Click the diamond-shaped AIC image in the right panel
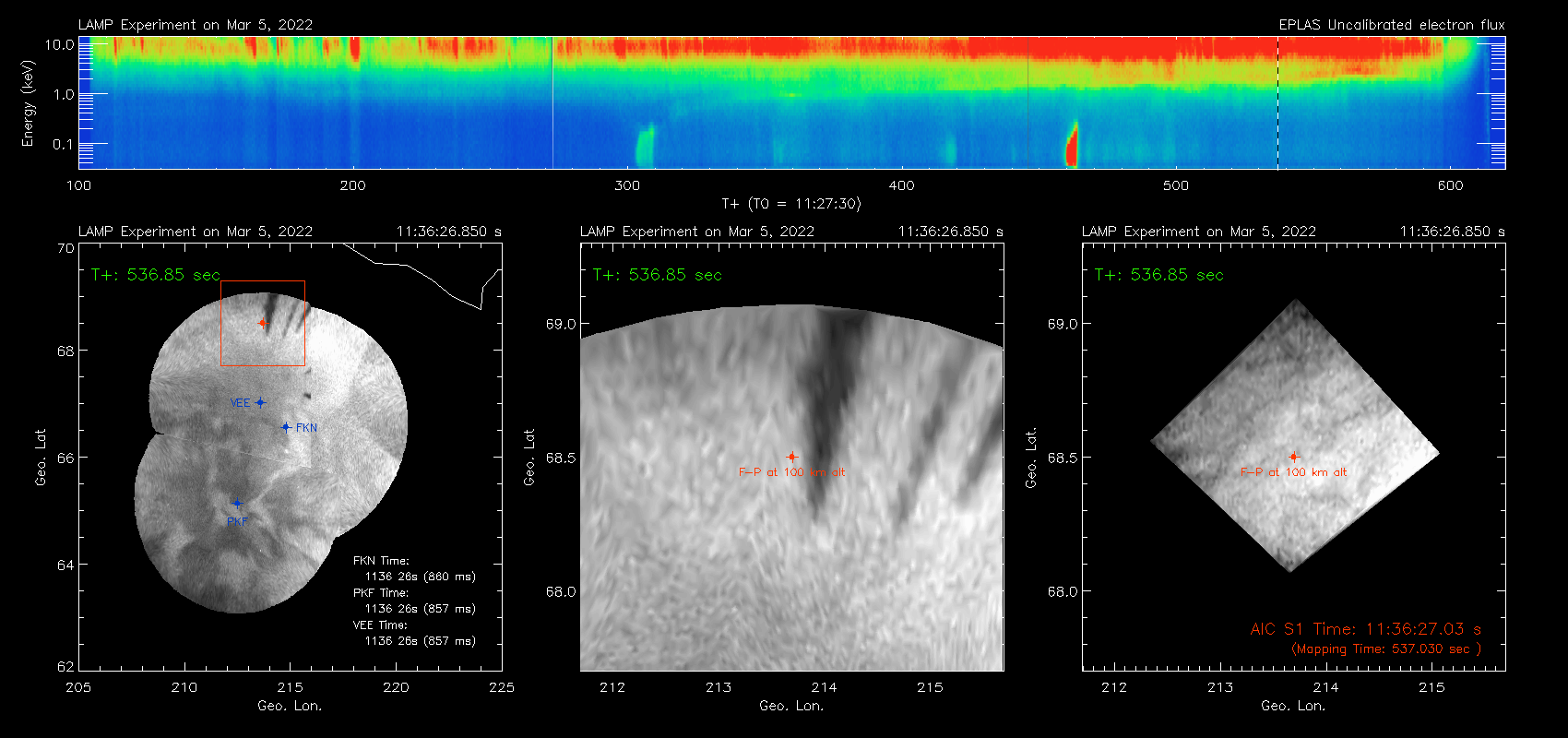 coord(1295,435)
